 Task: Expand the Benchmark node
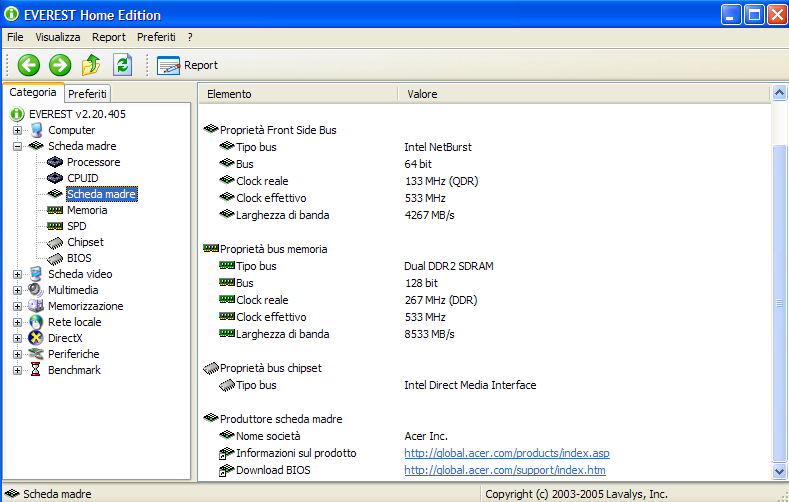[x=17, y=370]
